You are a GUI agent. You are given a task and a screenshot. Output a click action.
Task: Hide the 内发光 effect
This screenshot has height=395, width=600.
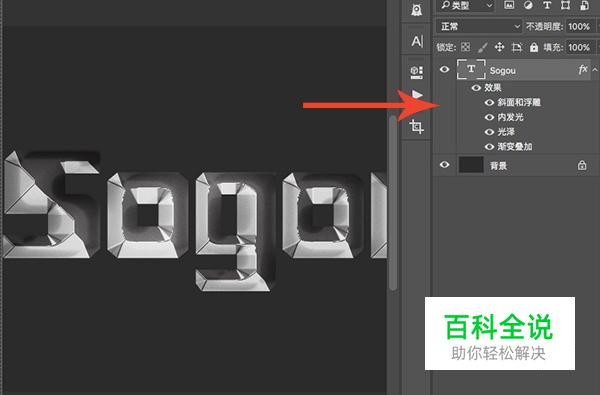tap(489, 117)
